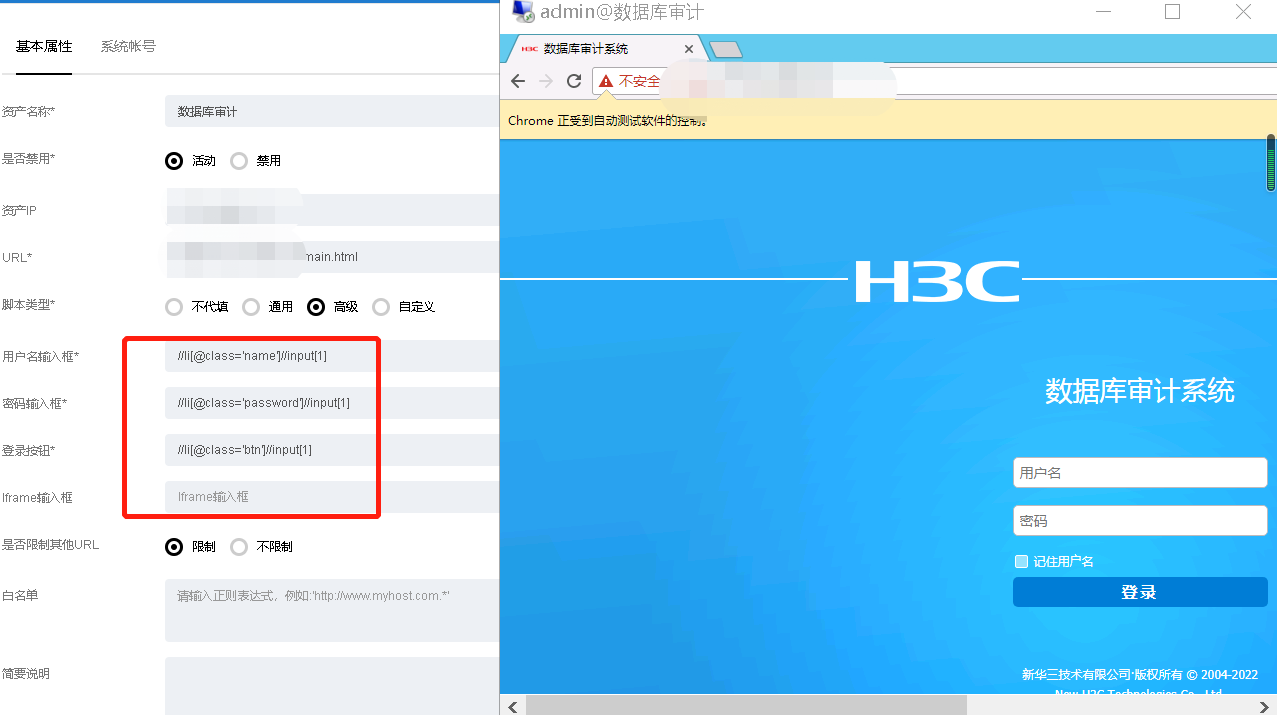The height and width of the screenshot is (715, 1277).
Task: Maximize the admin@数据库审计 window
Action: [x=1173, y=12]
